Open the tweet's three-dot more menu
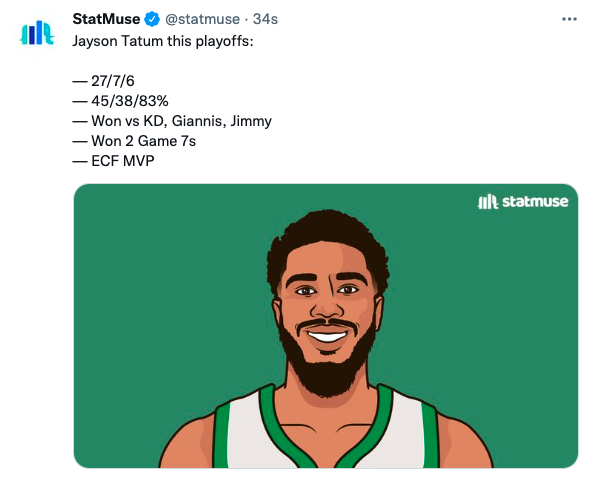The image size is (595, 477). [569, 19]
